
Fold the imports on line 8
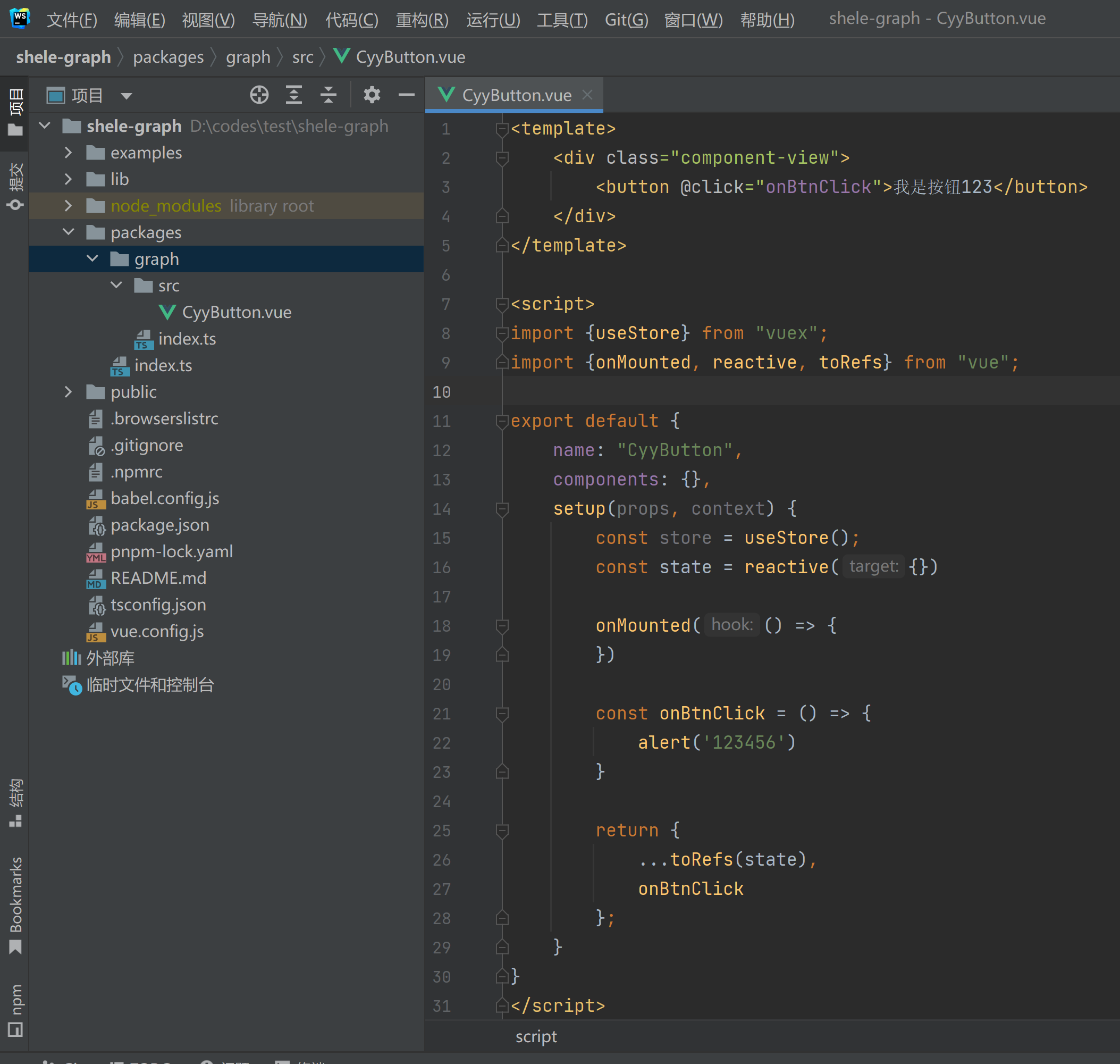click(x=502, y=334)
